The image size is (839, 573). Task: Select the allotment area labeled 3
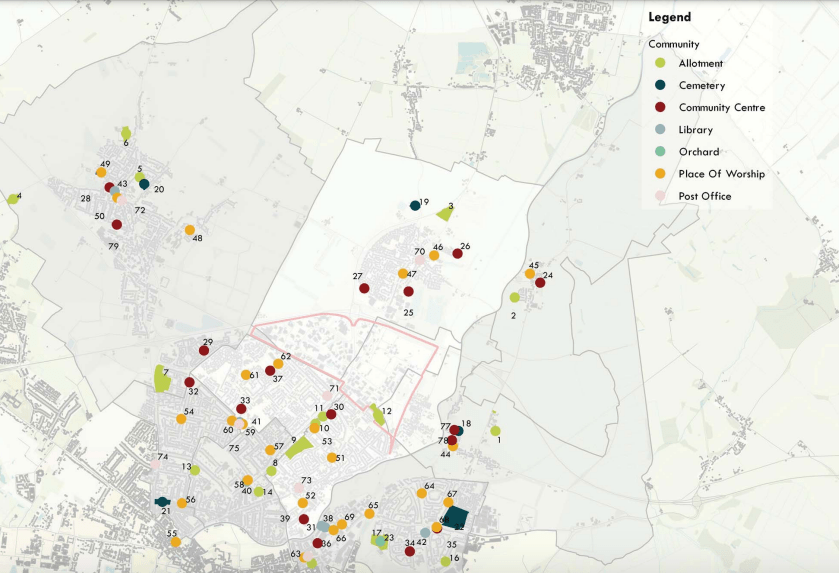coord(444,213)
